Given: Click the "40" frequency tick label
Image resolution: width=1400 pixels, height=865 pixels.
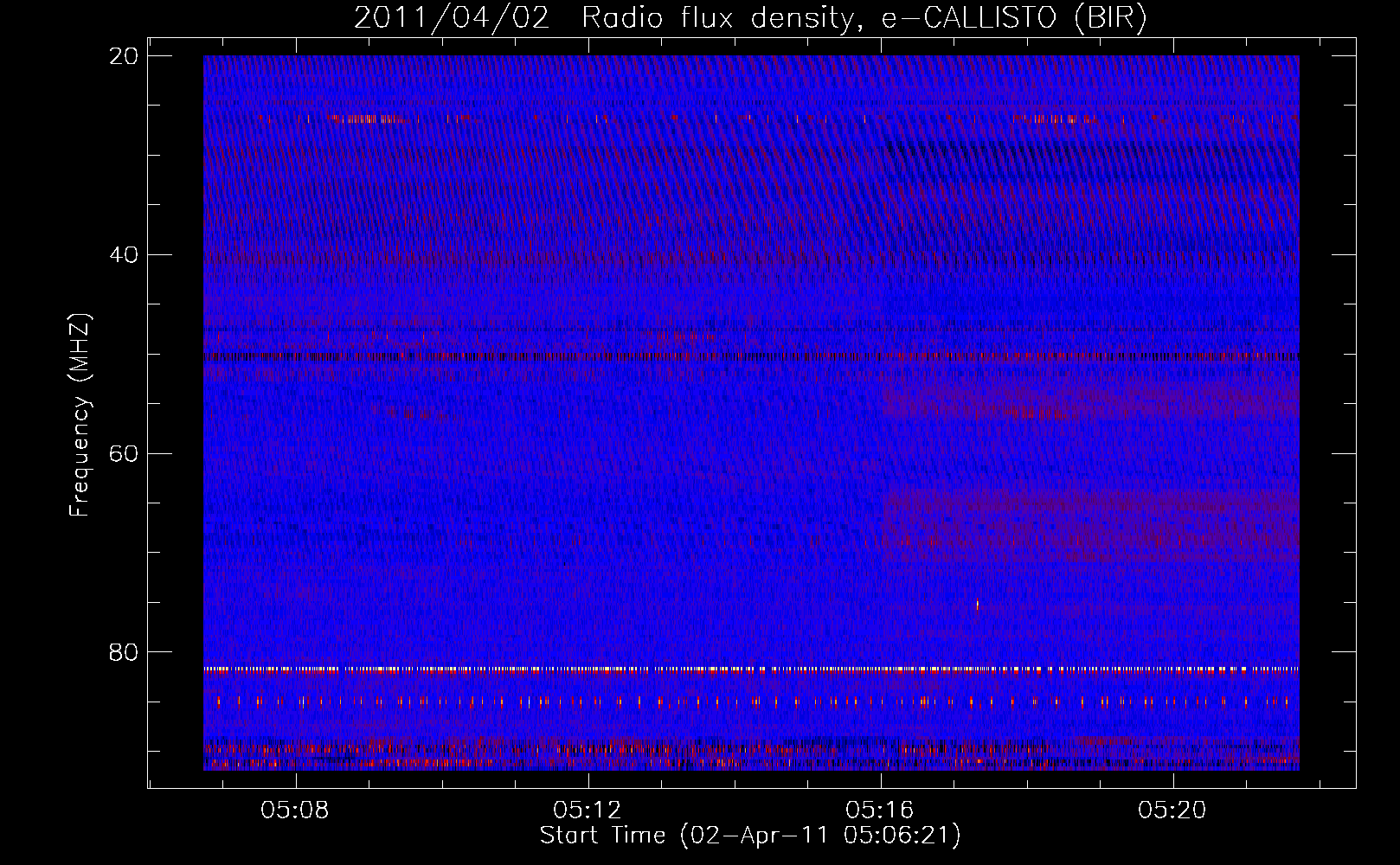Looking at the screenshot, I should [124, 254].
